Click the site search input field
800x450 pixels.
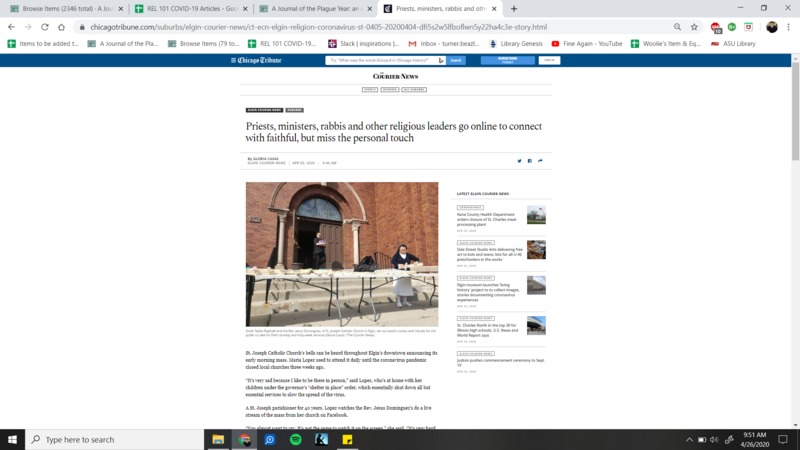(x=382, y=60)
